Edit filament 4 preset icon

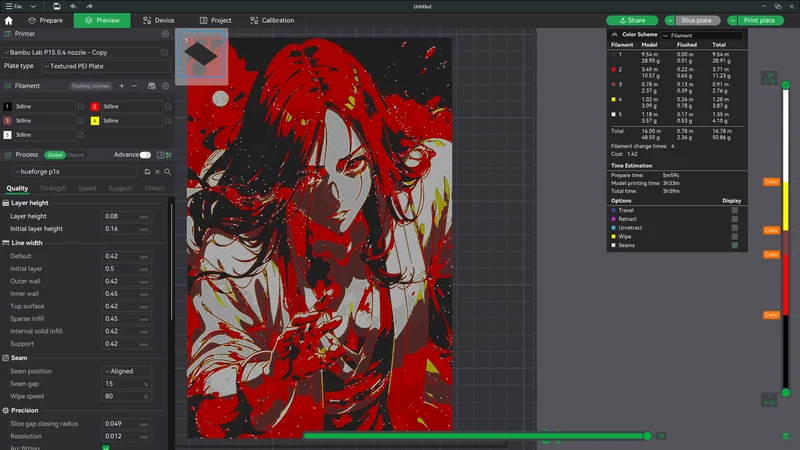pyautogui.click(x=168, y=120)
